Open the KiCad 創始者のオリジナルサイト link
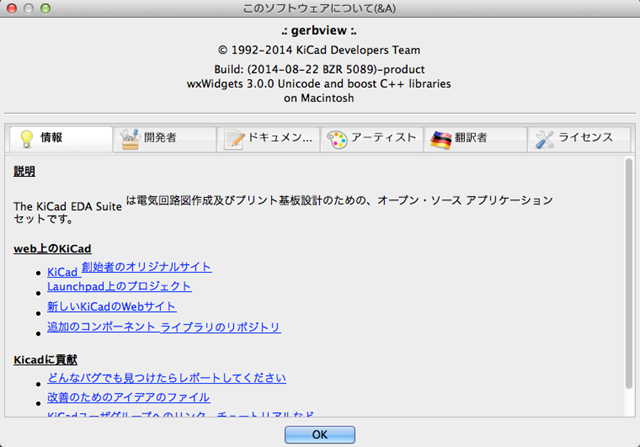The height and width of the screenshot is (447, 640). (129, 269)
